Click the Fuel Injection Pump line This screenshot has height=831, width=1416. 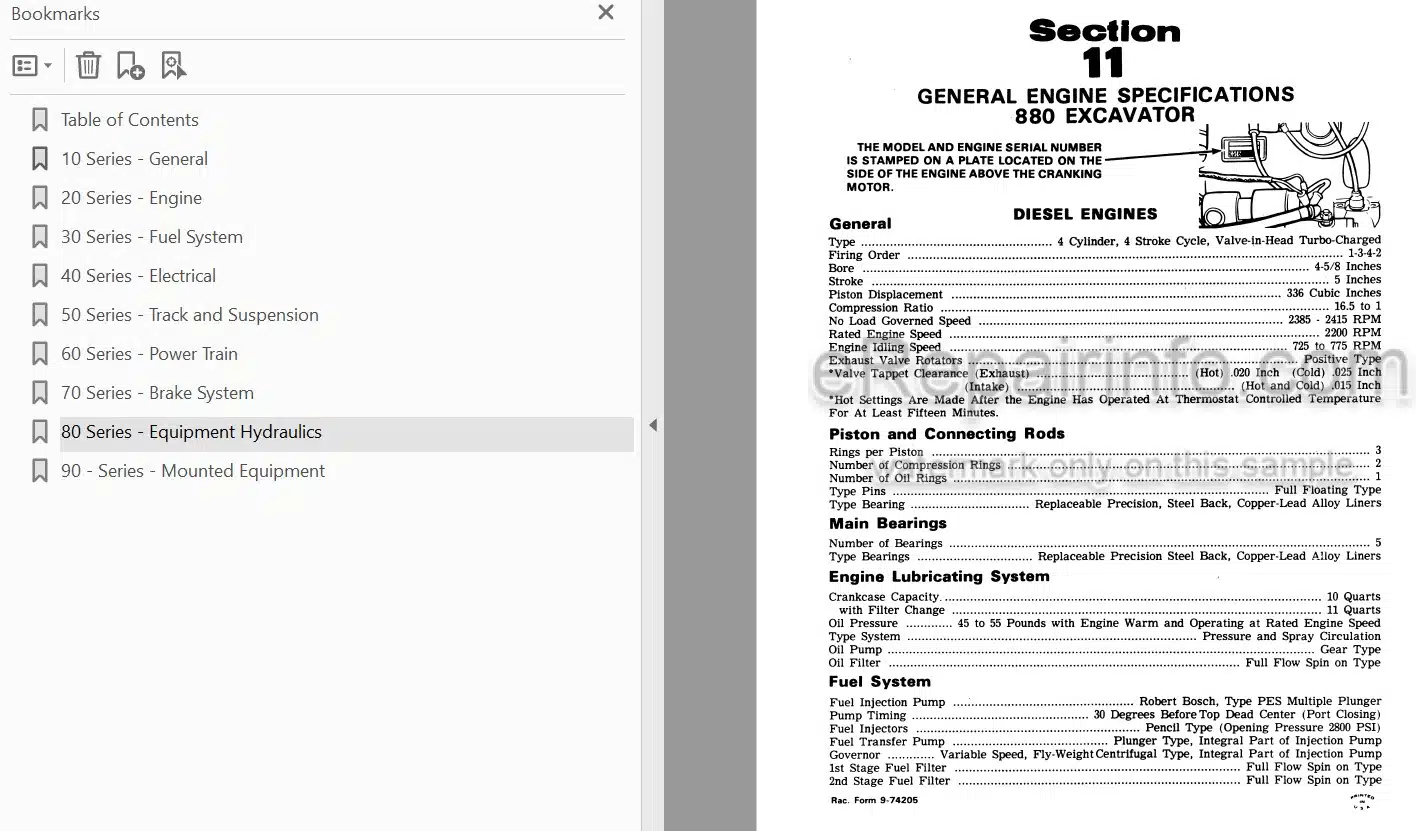(x=1105, y=702)
